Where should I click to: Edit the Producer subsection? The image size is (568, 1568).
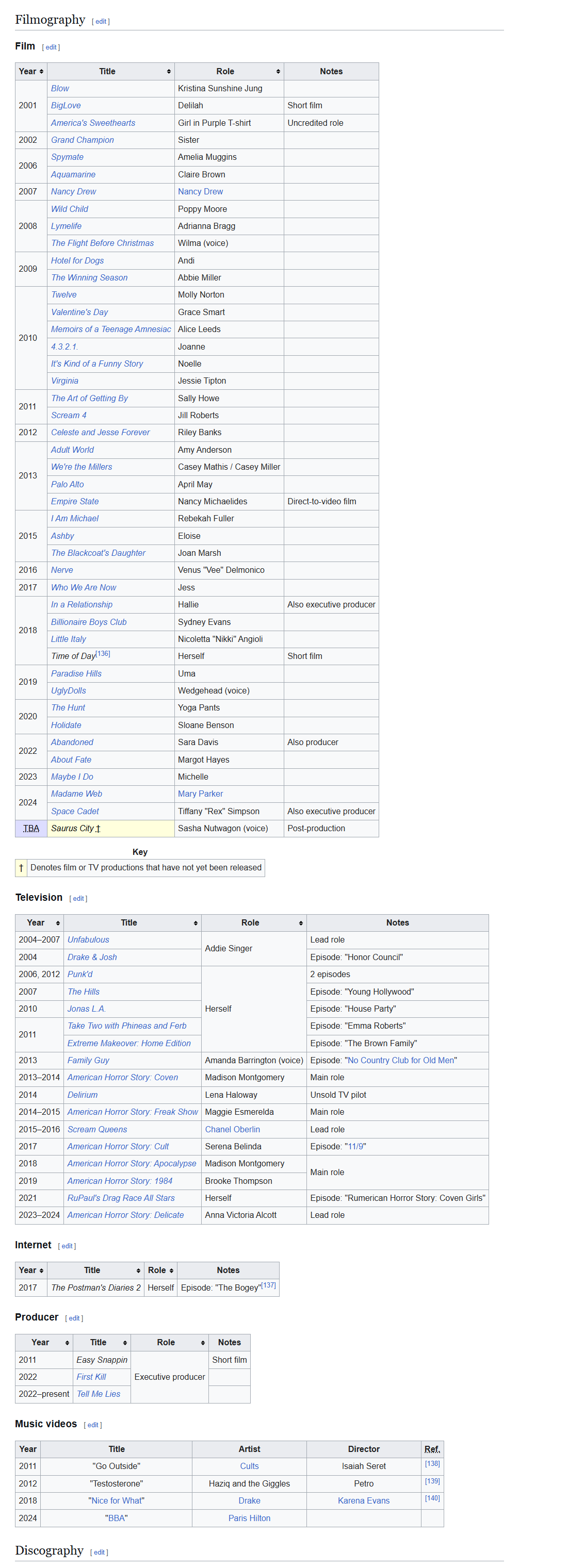coord(74,1318)
